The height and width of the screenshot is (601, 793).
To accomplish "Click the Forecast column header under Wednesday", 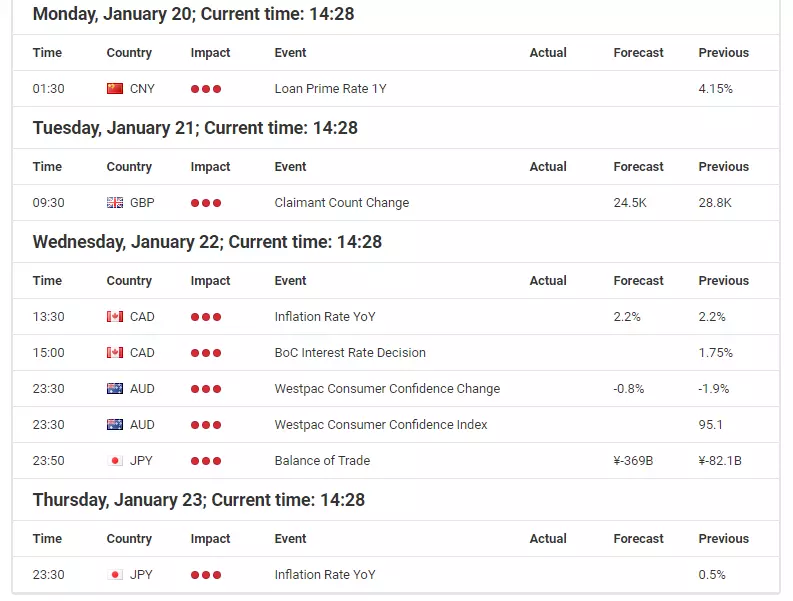I will [x=638, y=281].
